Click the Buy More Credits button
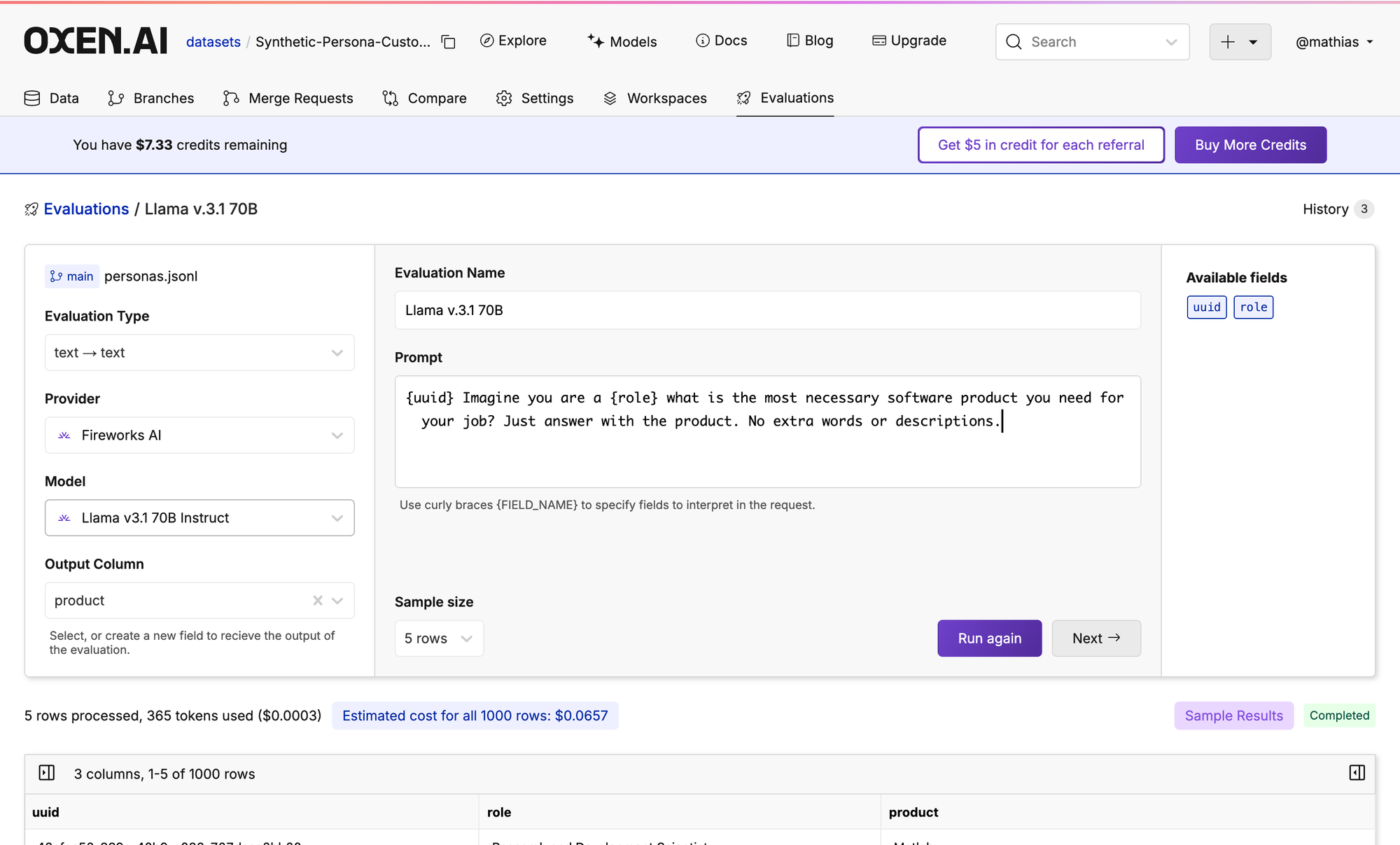 pyautogui.click(x=1250, y=145)
